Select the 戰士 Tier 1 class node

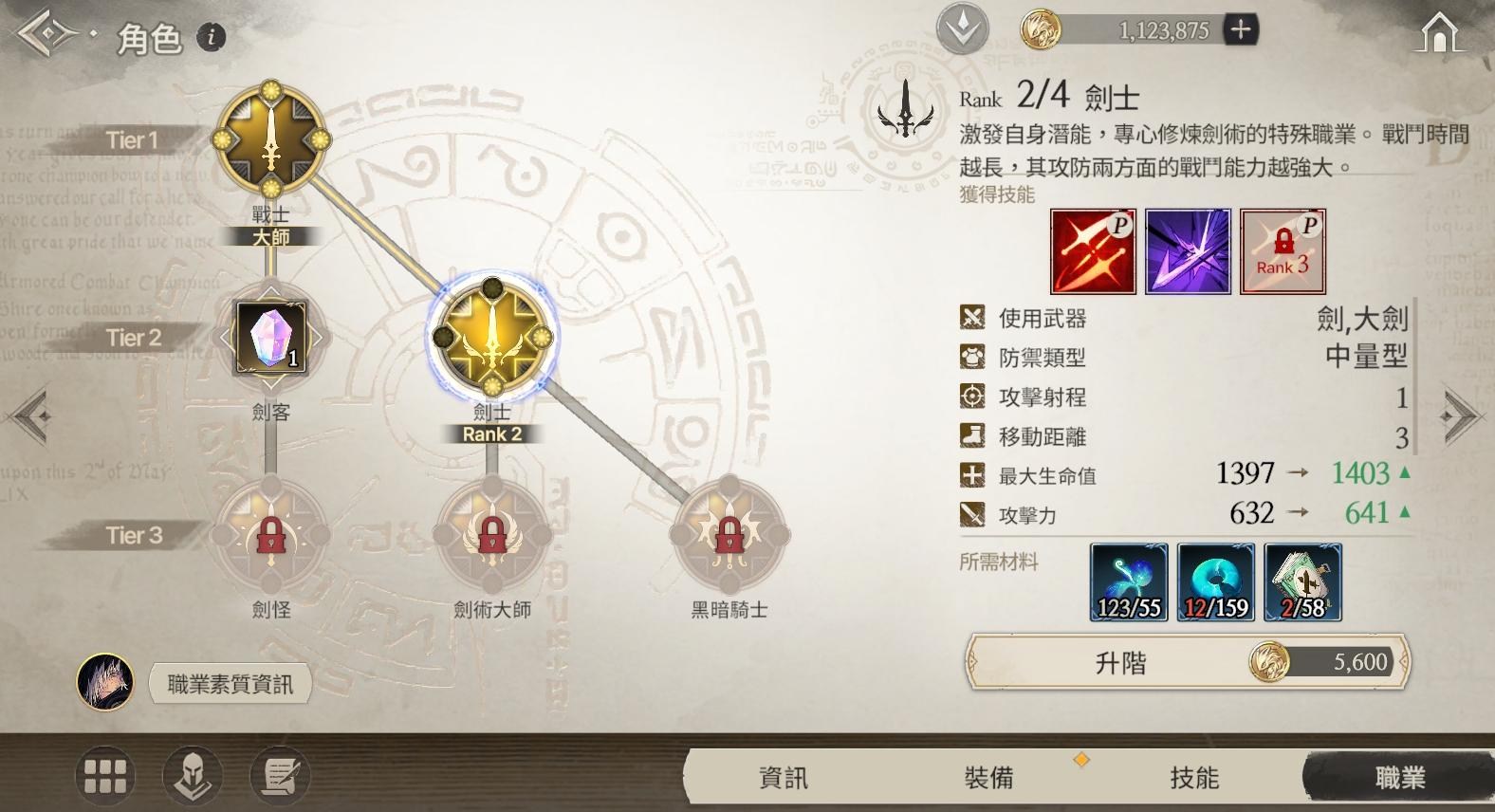click(x=271, y=139)
